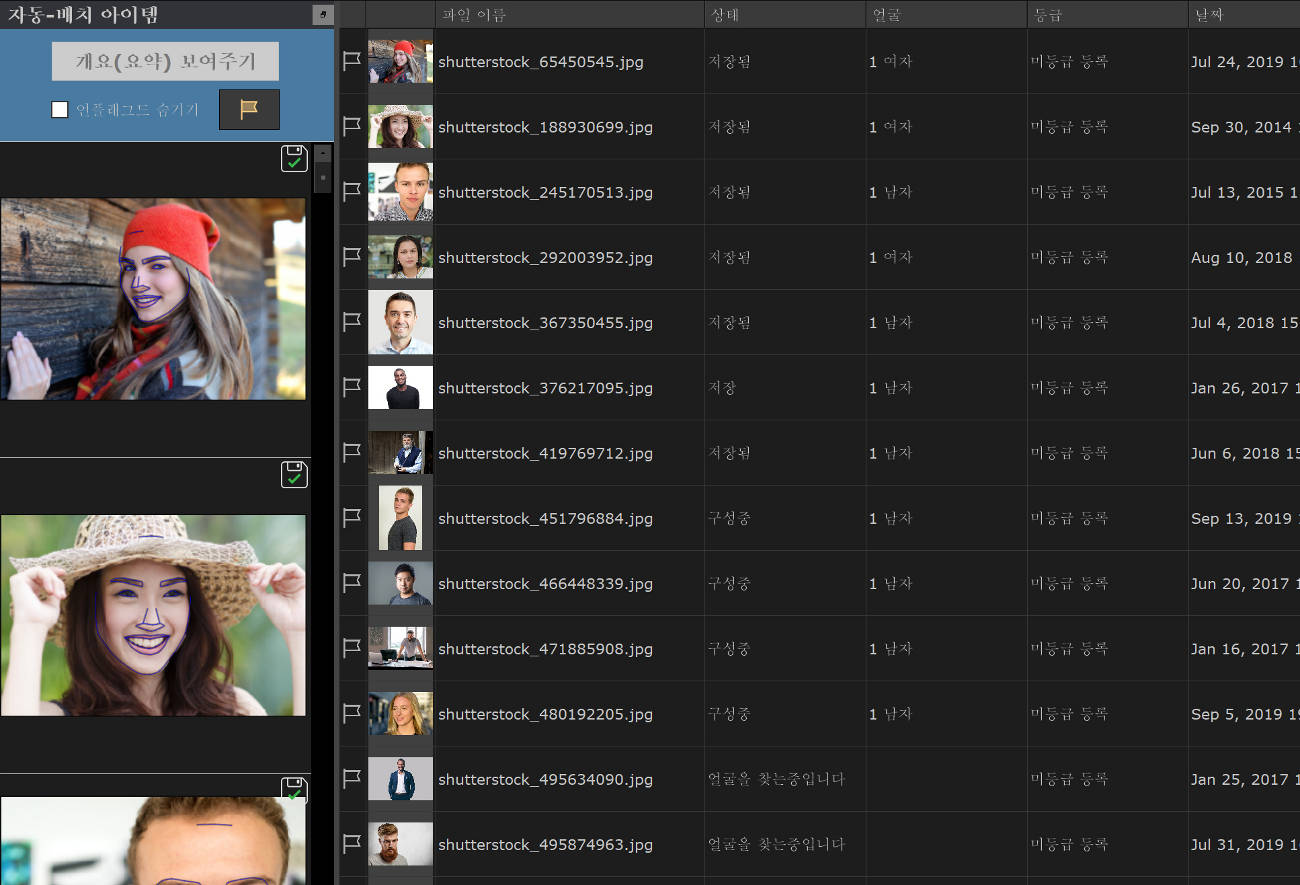Click saved icon above red hat woman preview
The height and width of the screenshot is (885, 1300).
click(294, 158)
